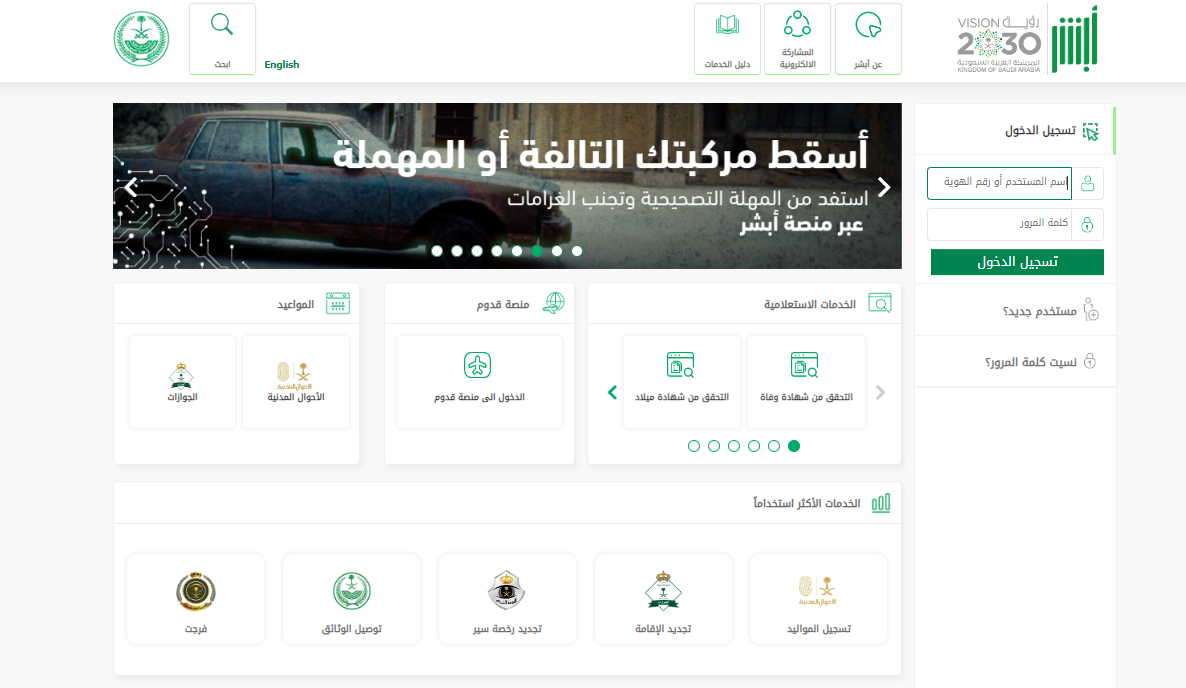The height and width of the screenshot is (688, 1186).
Task: Focus the كلمة المرور password field
Action: [x=999, y=224]
